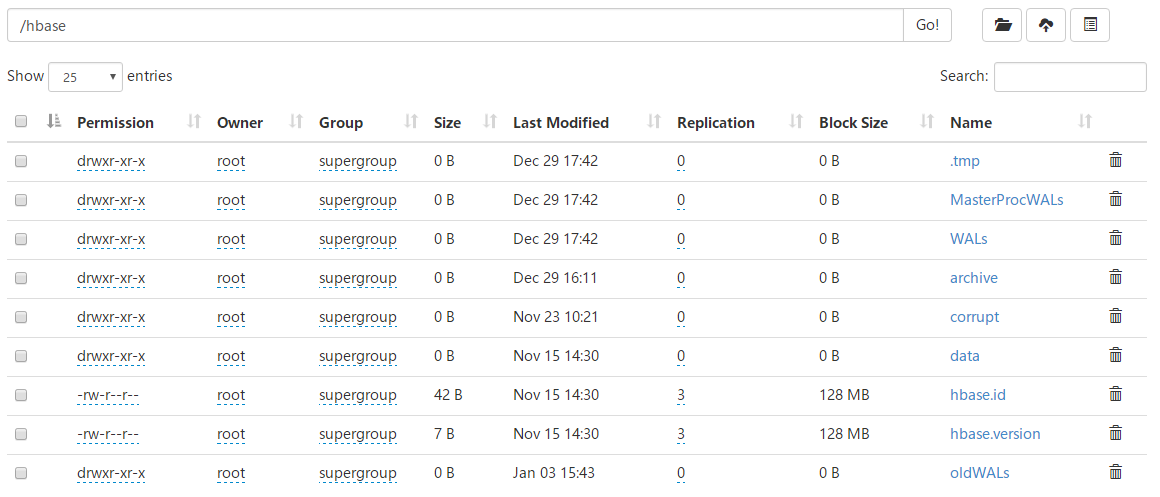This screenshot has width=1160, height=497.
Task: Select the checkbox for hbase.version row
Action: pos(21,434)
